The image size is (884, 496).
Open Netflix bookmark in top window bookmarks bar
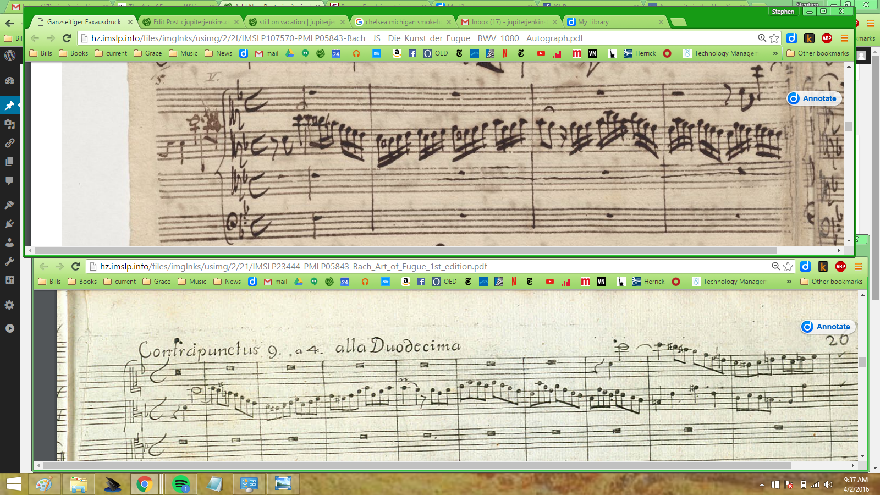tap(505, 54)
